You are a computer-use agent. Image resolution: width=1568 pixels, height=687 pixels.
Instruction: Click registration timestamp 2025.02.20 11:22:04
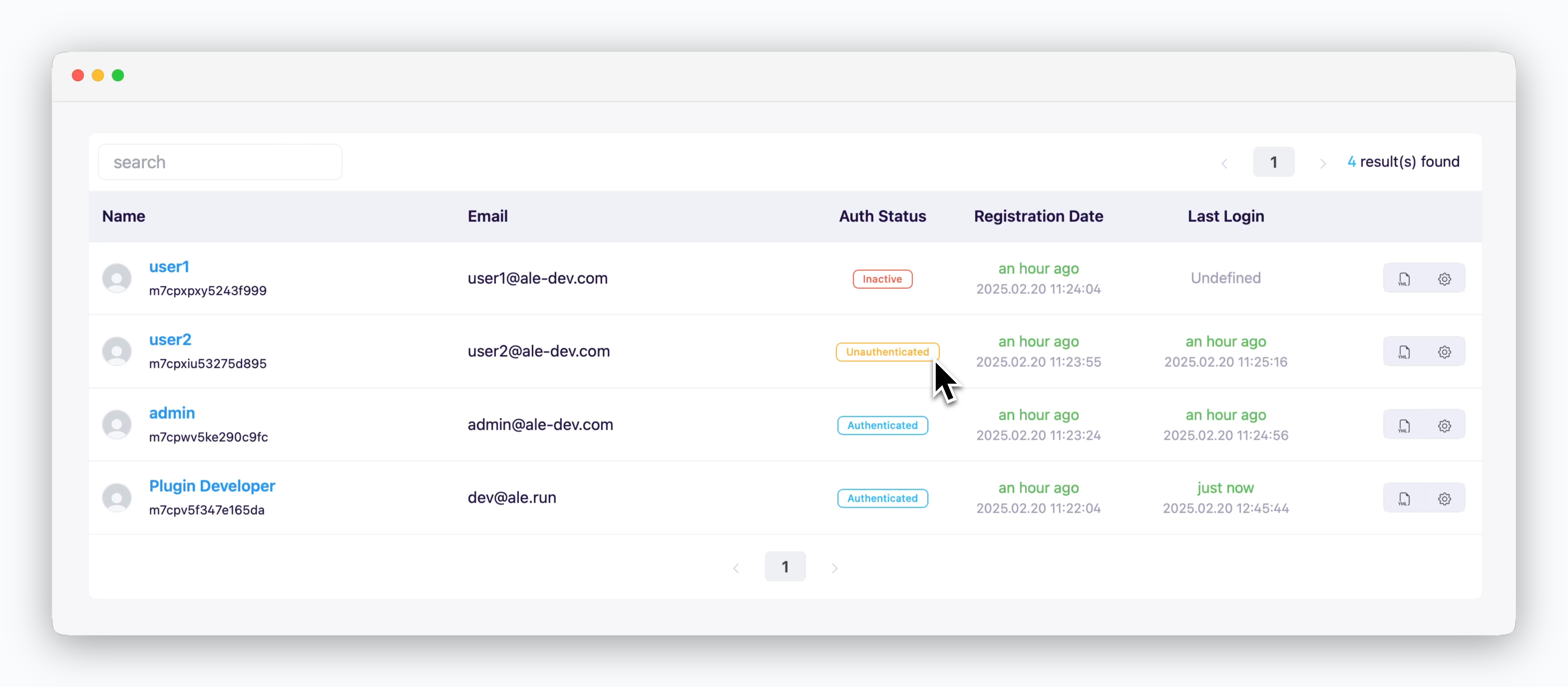coord(1039,509)
